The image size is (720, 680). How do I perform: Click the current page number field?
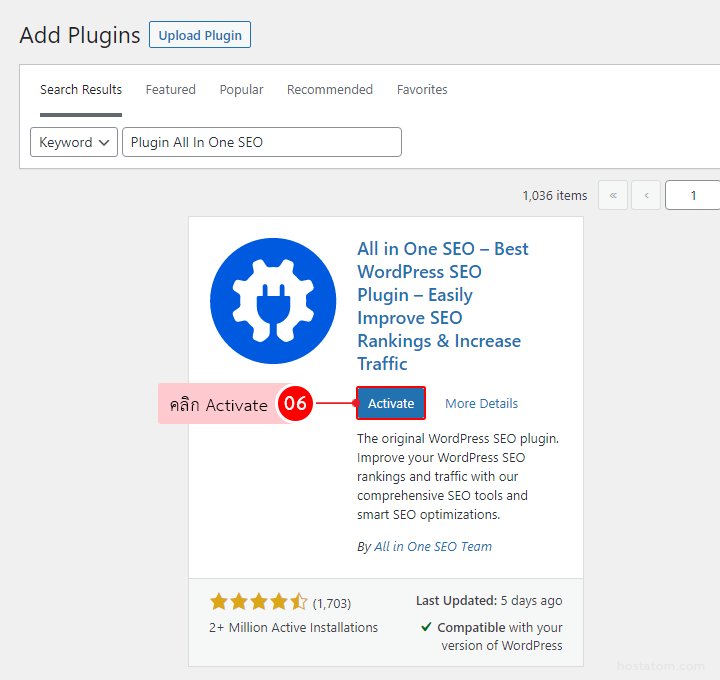point(693,195)
